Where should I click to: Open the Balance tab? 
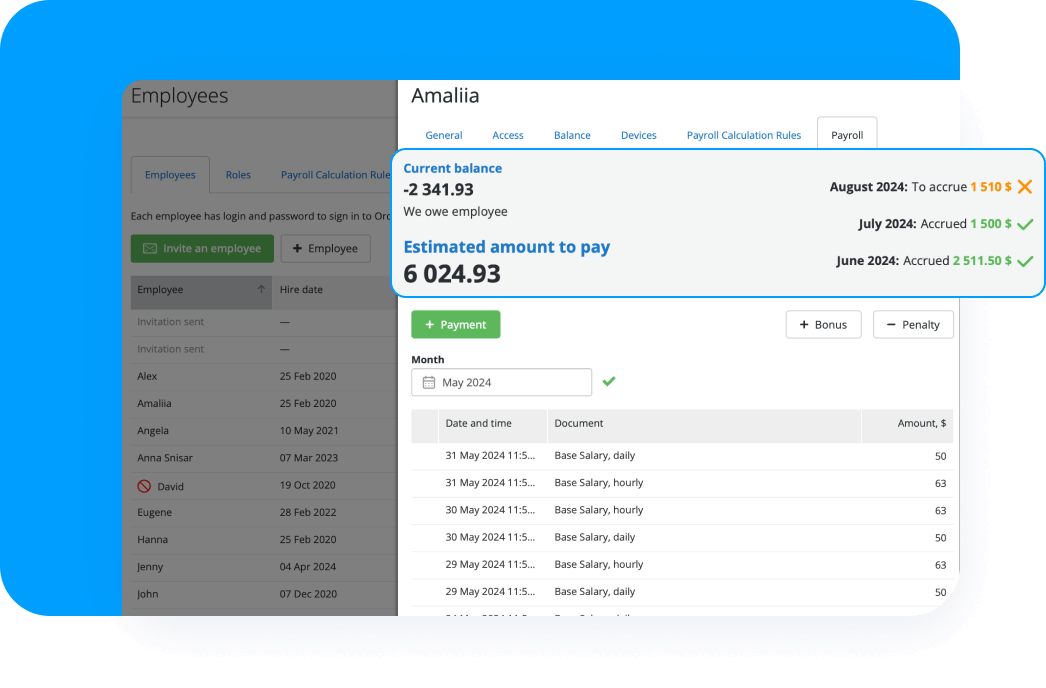click(x=572, y=135)
